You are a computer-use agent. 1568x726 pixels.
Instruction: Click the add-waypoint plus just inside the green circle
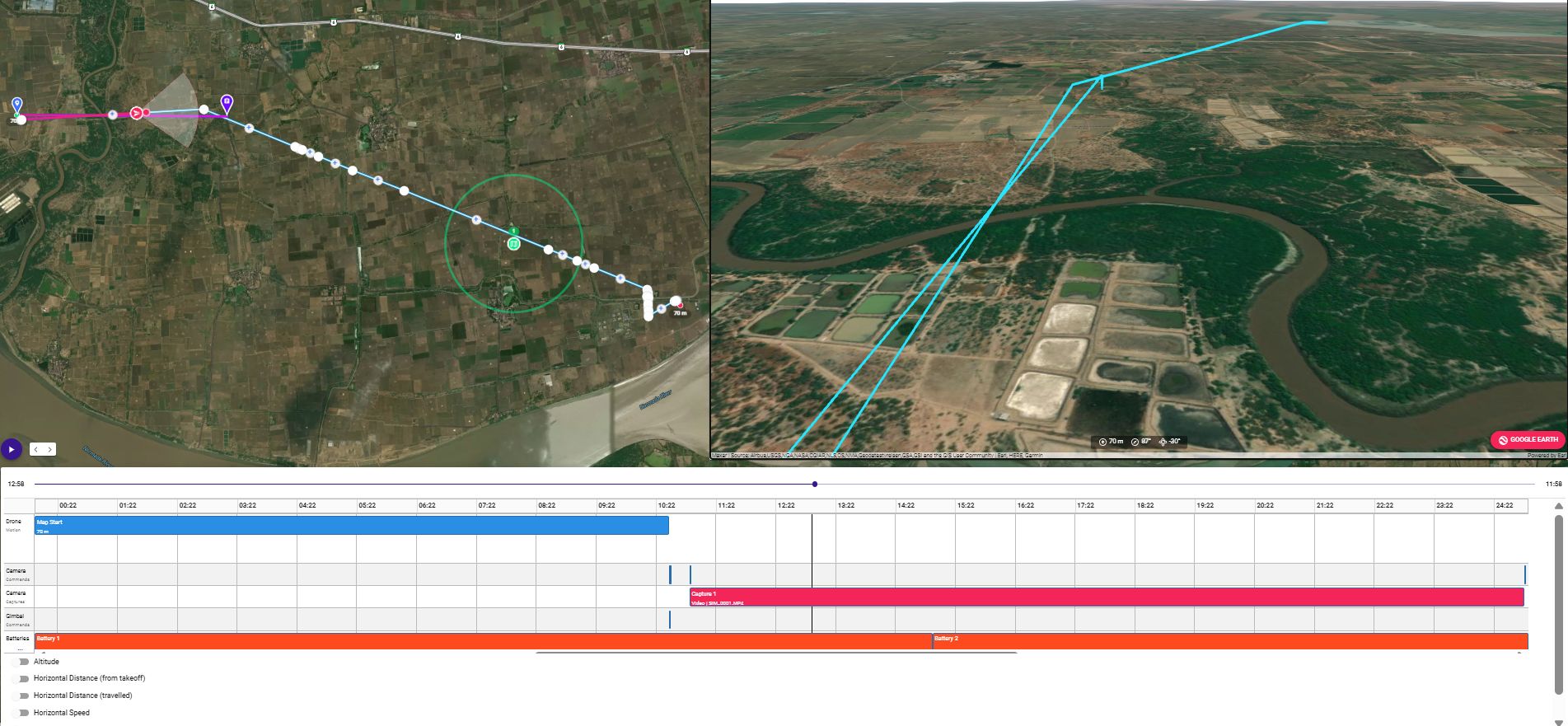[476, 219]
